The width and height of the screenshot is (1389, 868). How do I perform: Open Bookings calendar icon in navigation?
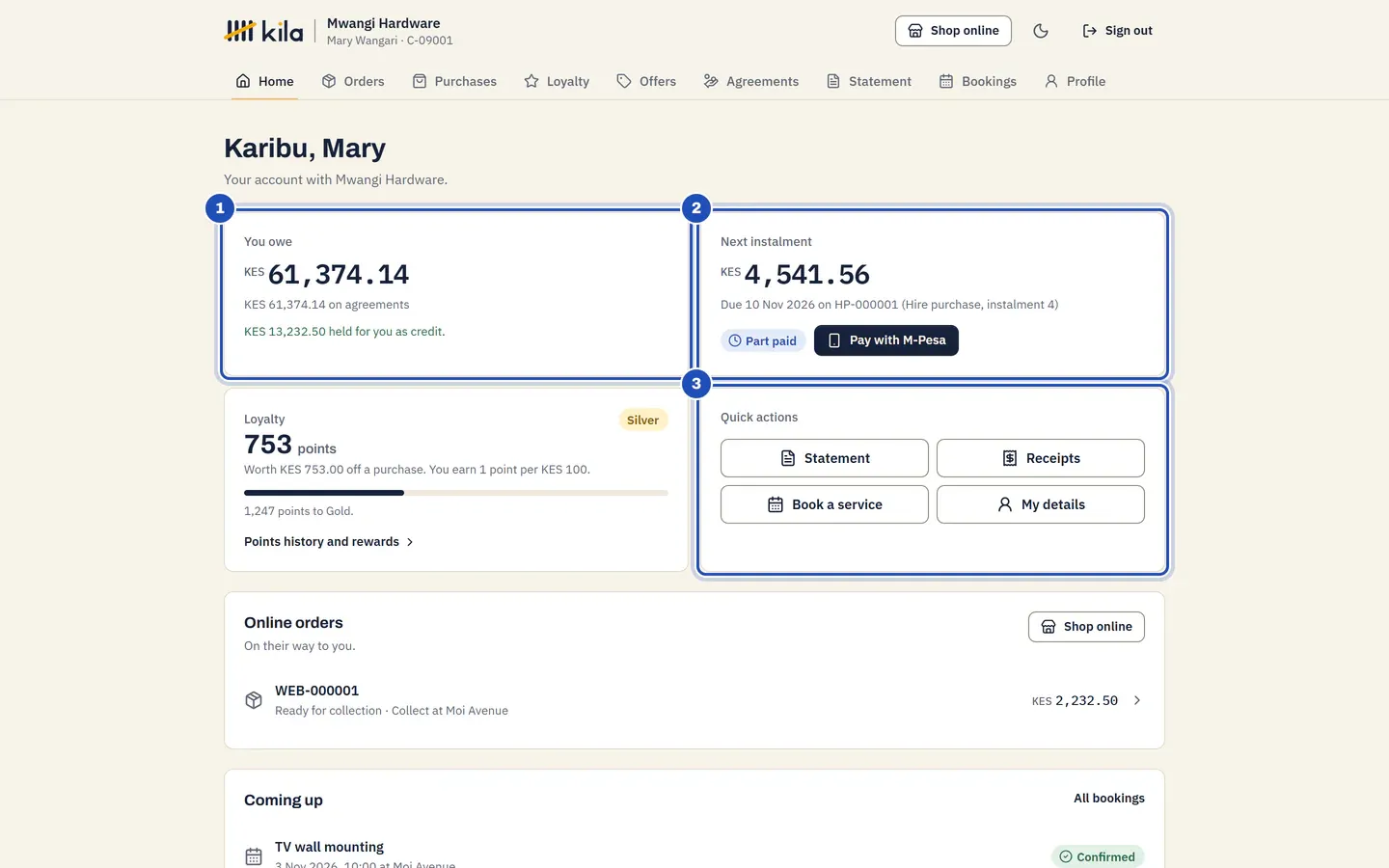(x=946, y=81)
